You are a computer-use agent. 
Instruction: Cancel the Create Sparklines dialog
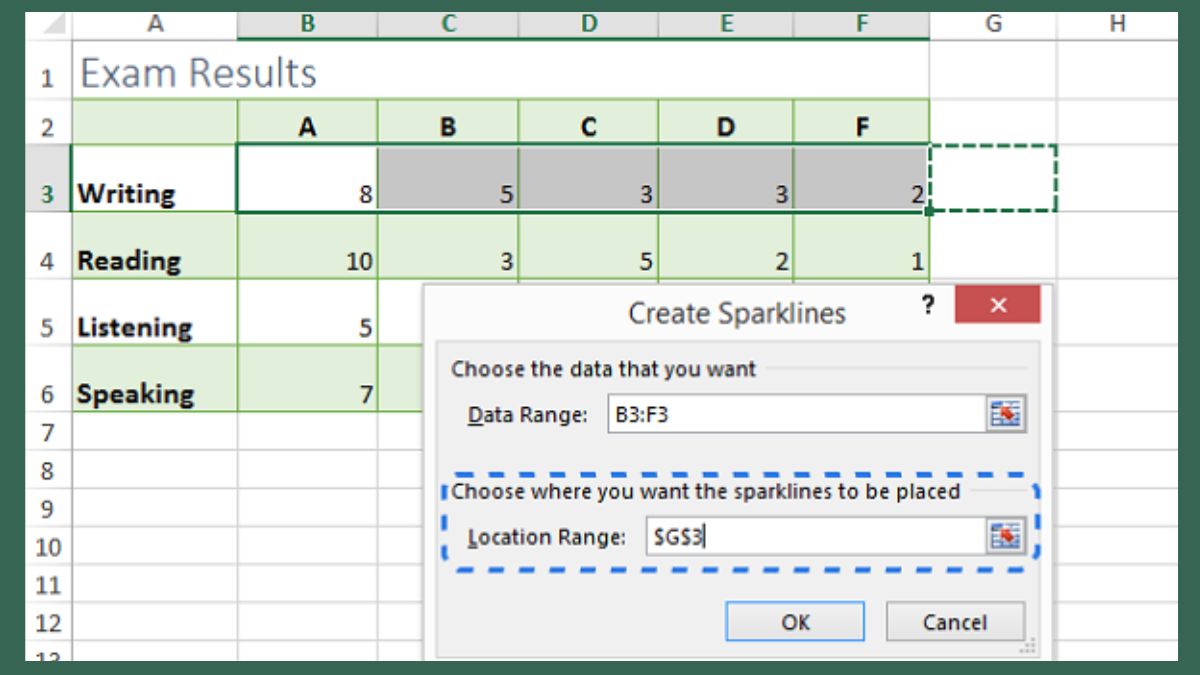(x=956, y=621)
